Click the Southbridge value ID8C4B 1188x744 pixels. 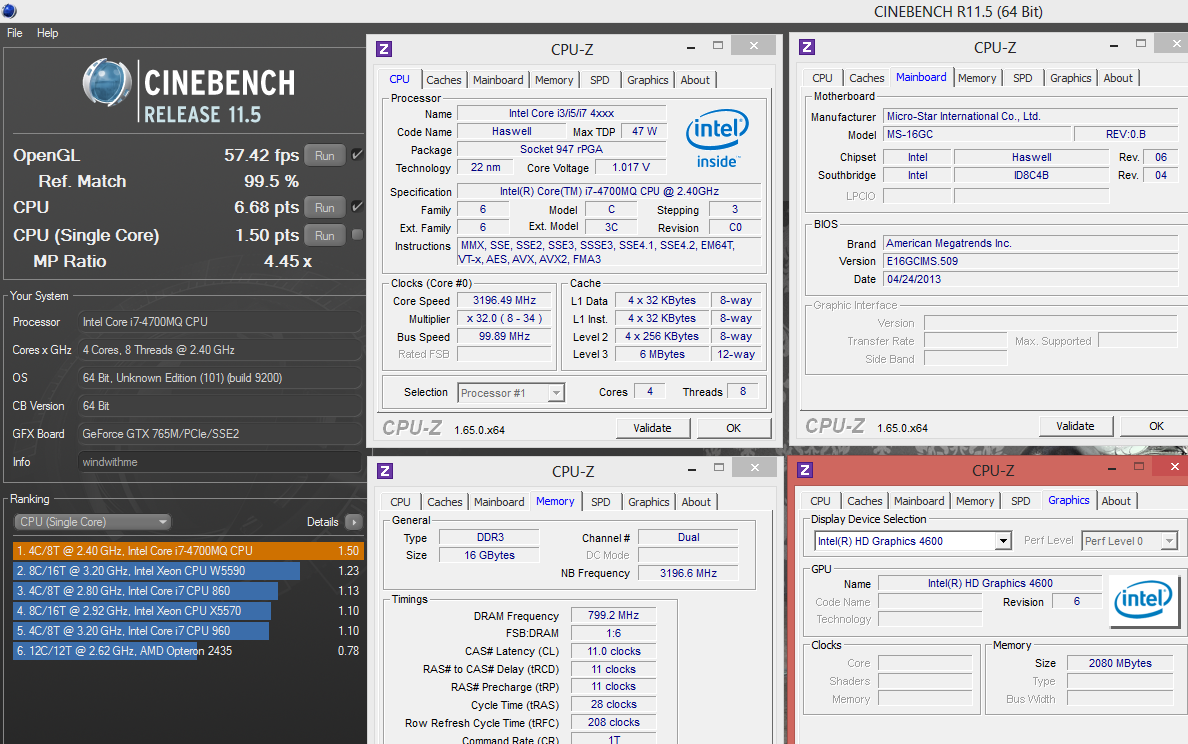tap(1031, 175)
